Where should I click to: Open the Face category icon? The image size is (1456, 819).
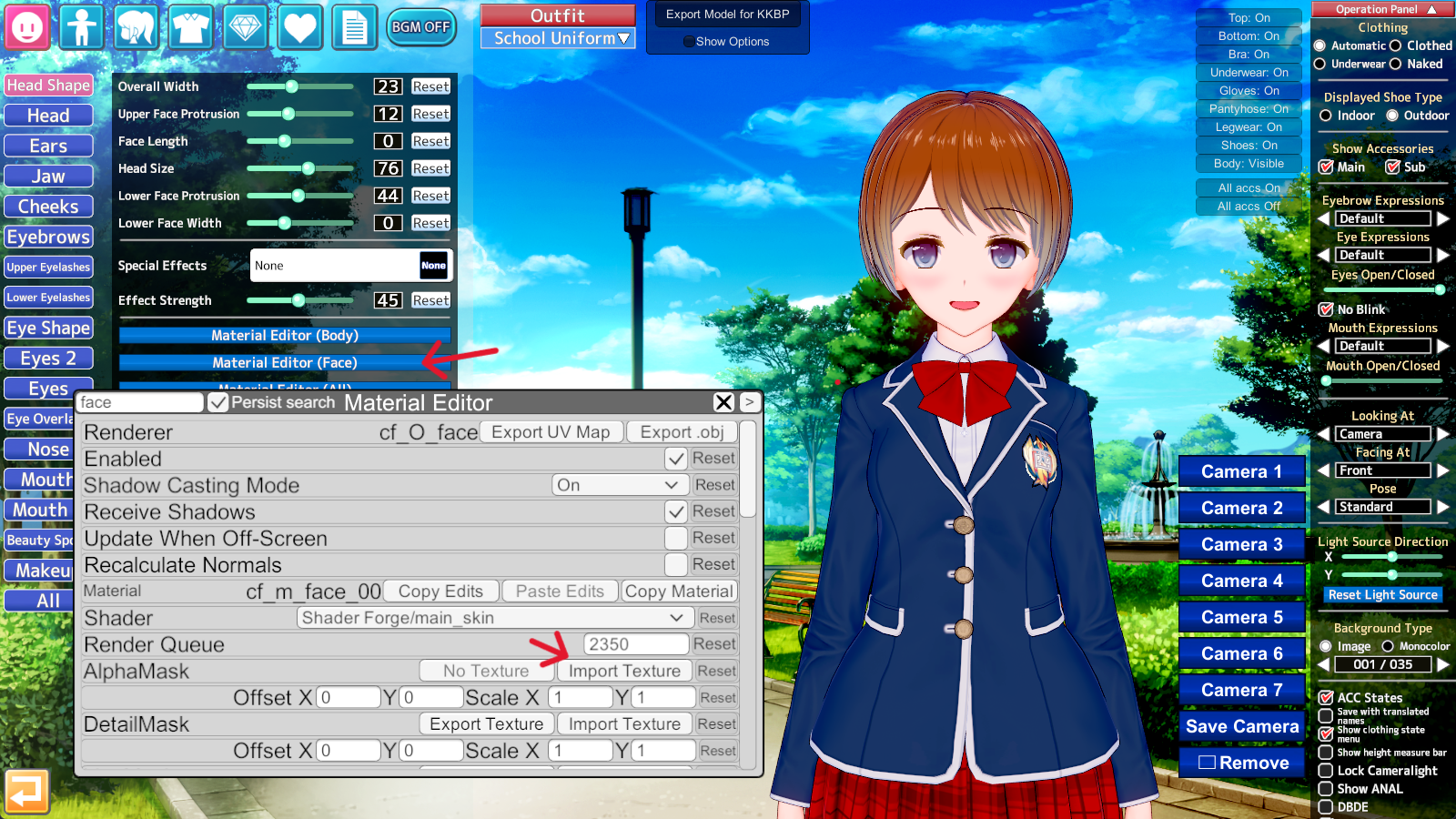point(27,27)
